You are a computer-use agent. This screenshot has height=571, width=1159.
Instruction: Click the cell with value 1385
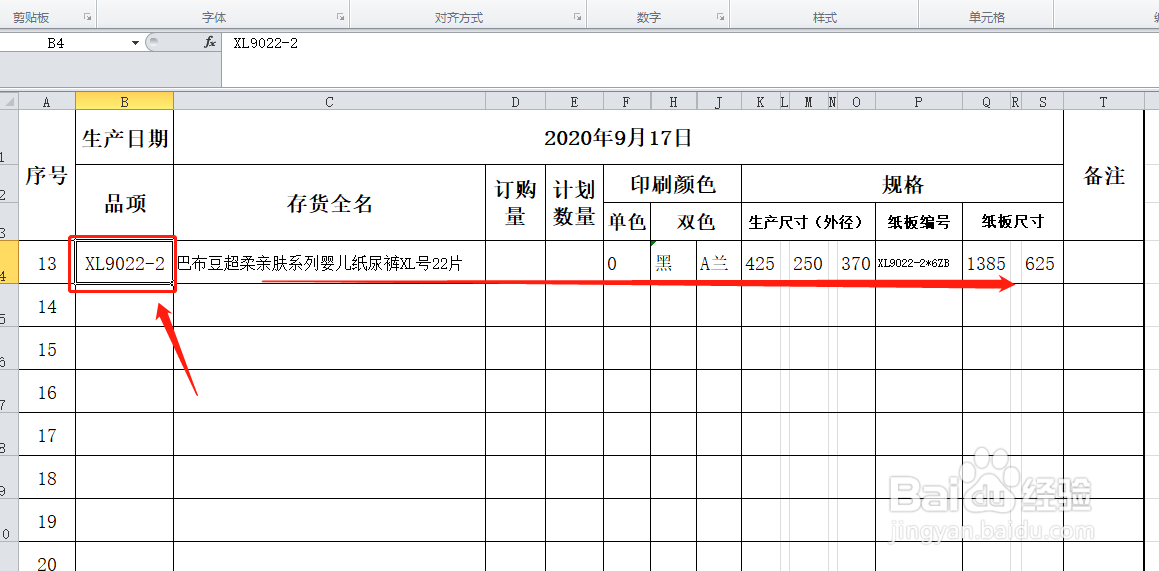[x=986, y=262]
